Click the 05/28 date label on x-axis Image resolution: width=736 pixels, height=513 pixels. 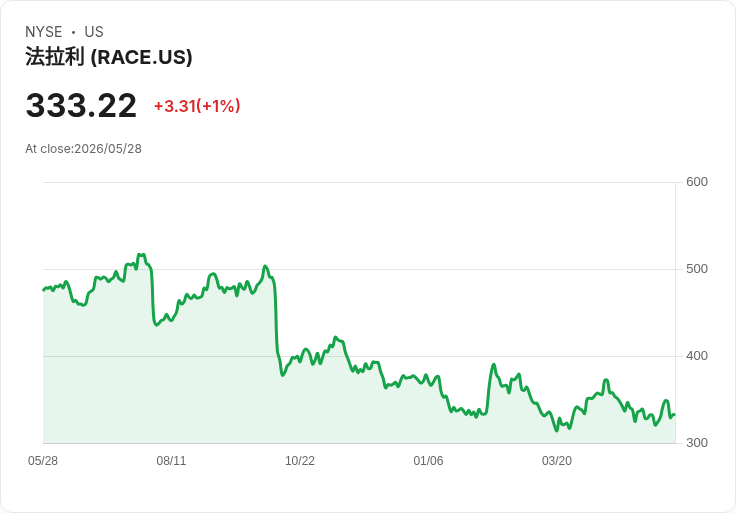point(43,460)
